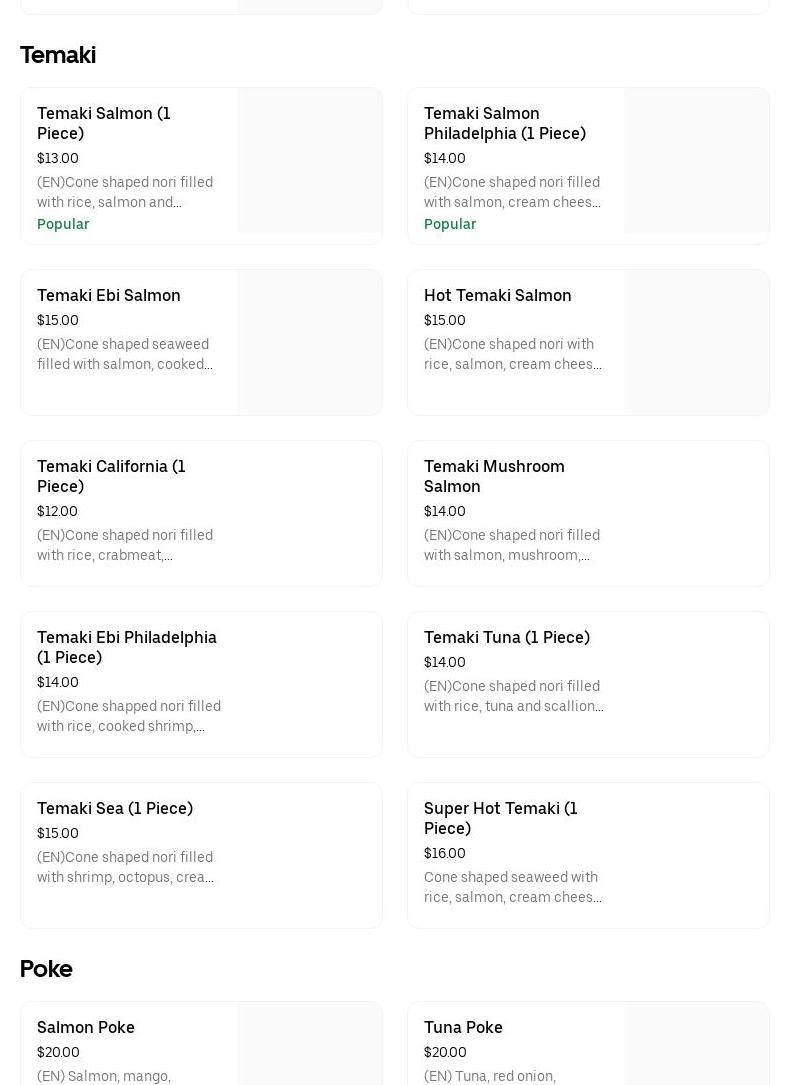Open the Temaki Salmon (1 Piece) item

(104, 124)
